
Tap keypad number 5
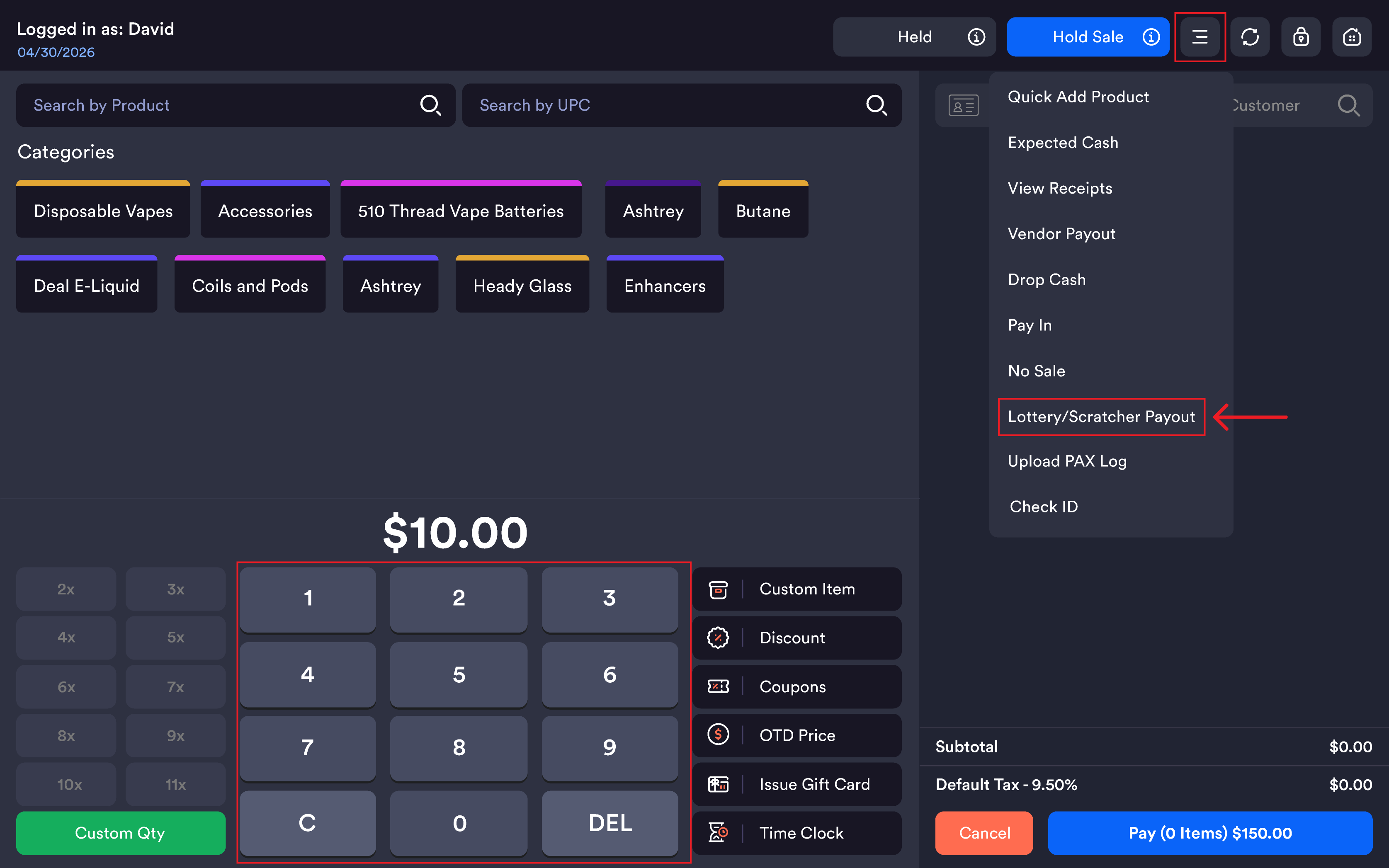coord(458,674)
